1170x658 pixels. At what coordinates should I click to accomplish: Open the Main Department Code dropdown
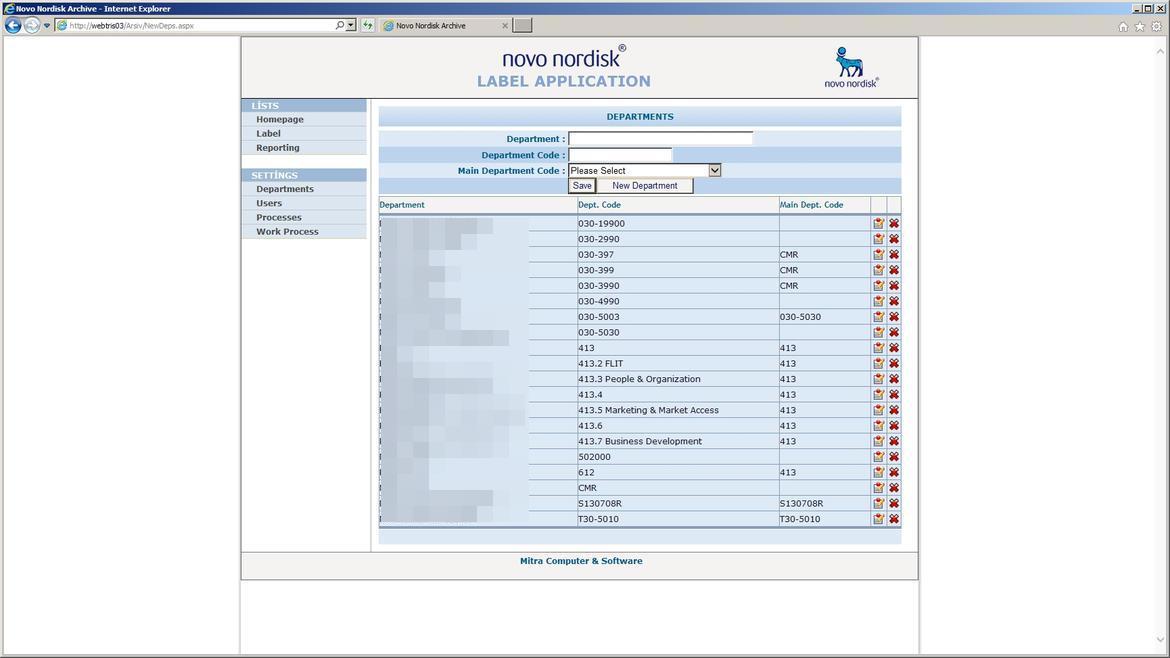pyautogui.click(x=714, y=170)
